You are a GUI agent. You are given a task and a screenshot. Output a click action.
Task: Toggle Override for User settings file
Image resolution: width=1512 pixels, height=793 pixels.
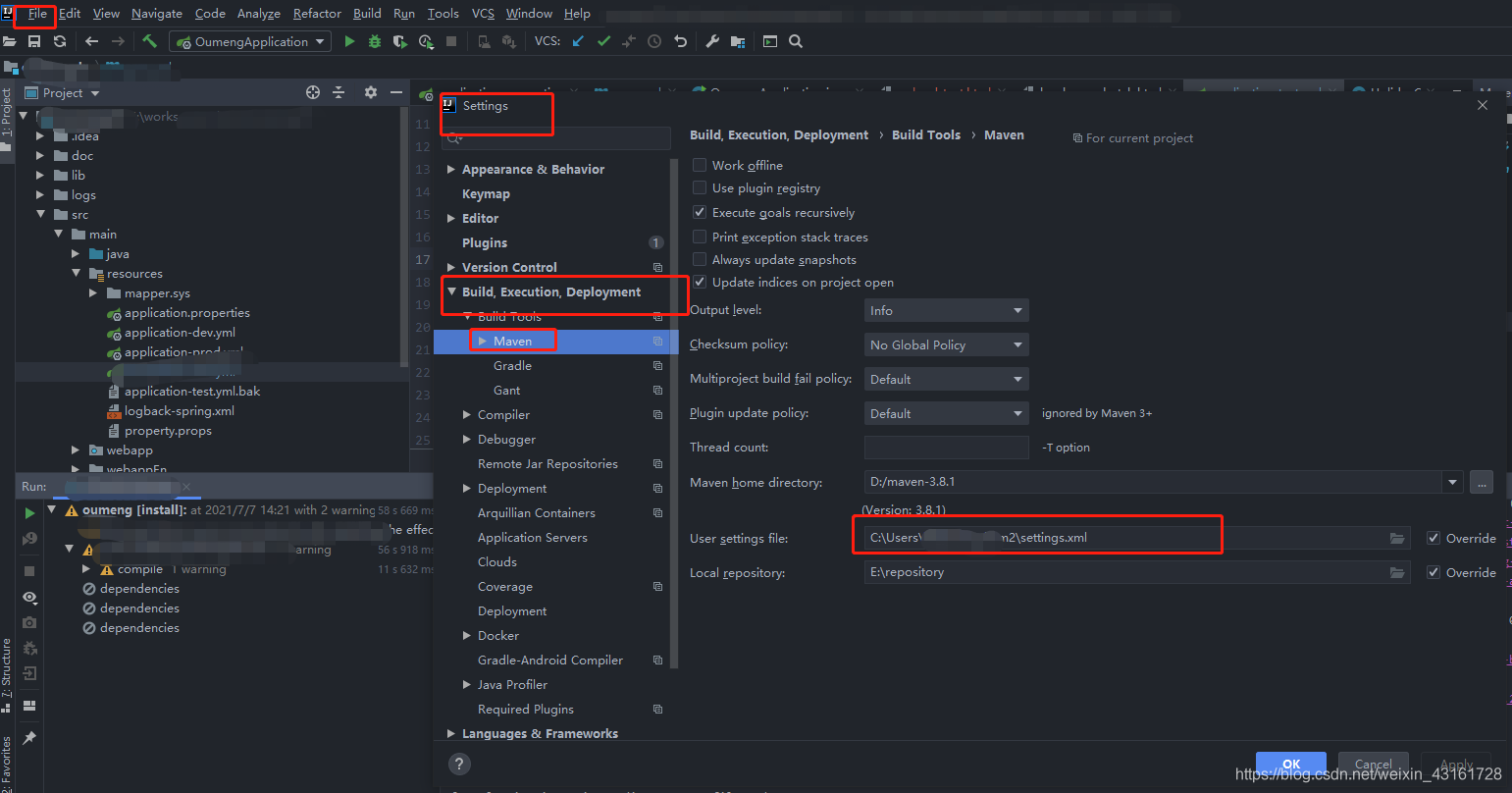(x=1434, y=538)
